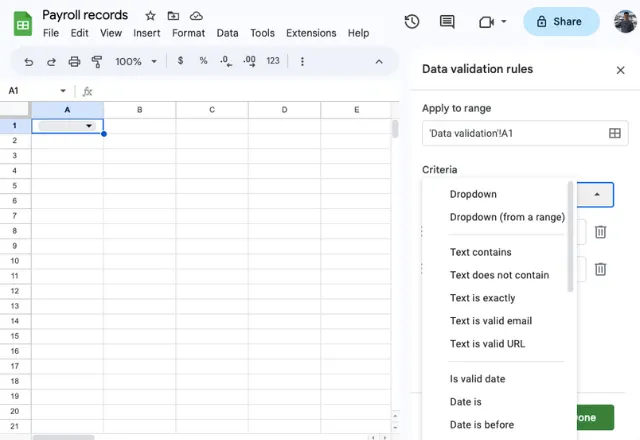Select the paint format tool
This screenshot has height=440, width=640.
point(97,61)
